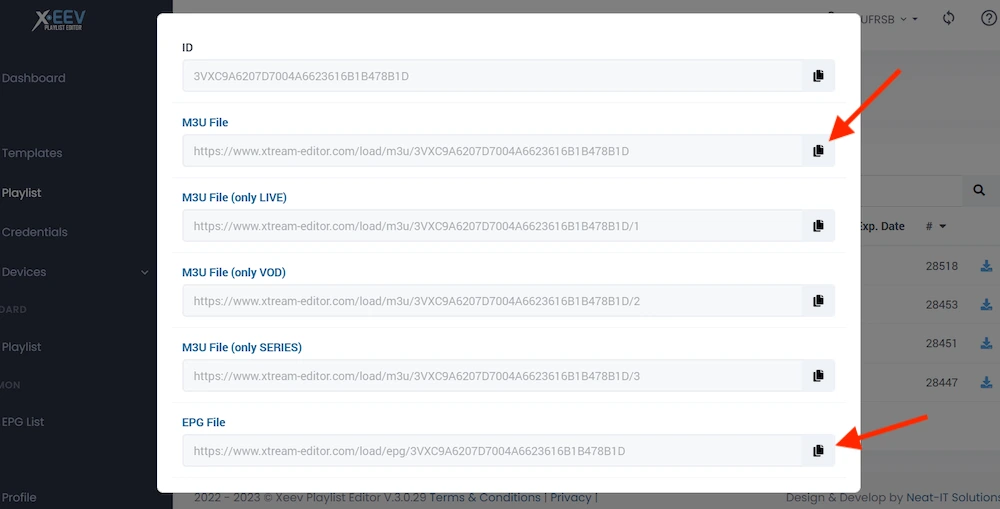The height and width of the screenshot is (509, 1000).
Task: Download playlist in row 28518
Action: coord(987,266)
